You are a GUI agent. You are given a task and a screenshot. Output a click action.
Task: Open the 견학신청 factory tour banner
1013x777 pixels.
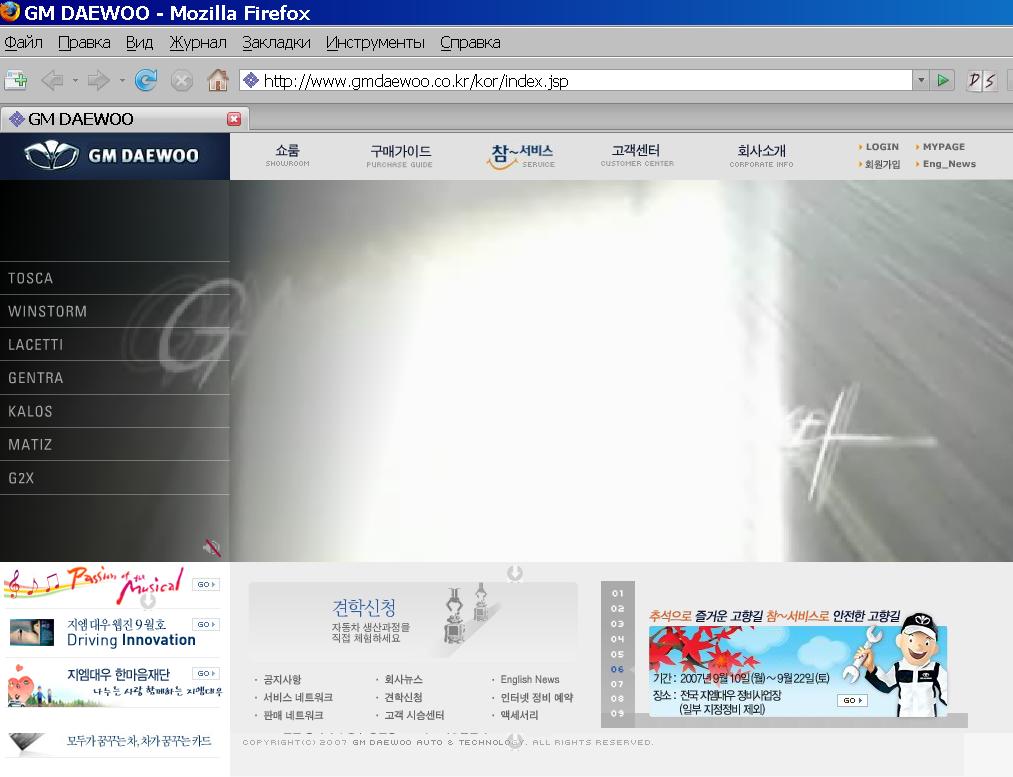click(413, 621)
